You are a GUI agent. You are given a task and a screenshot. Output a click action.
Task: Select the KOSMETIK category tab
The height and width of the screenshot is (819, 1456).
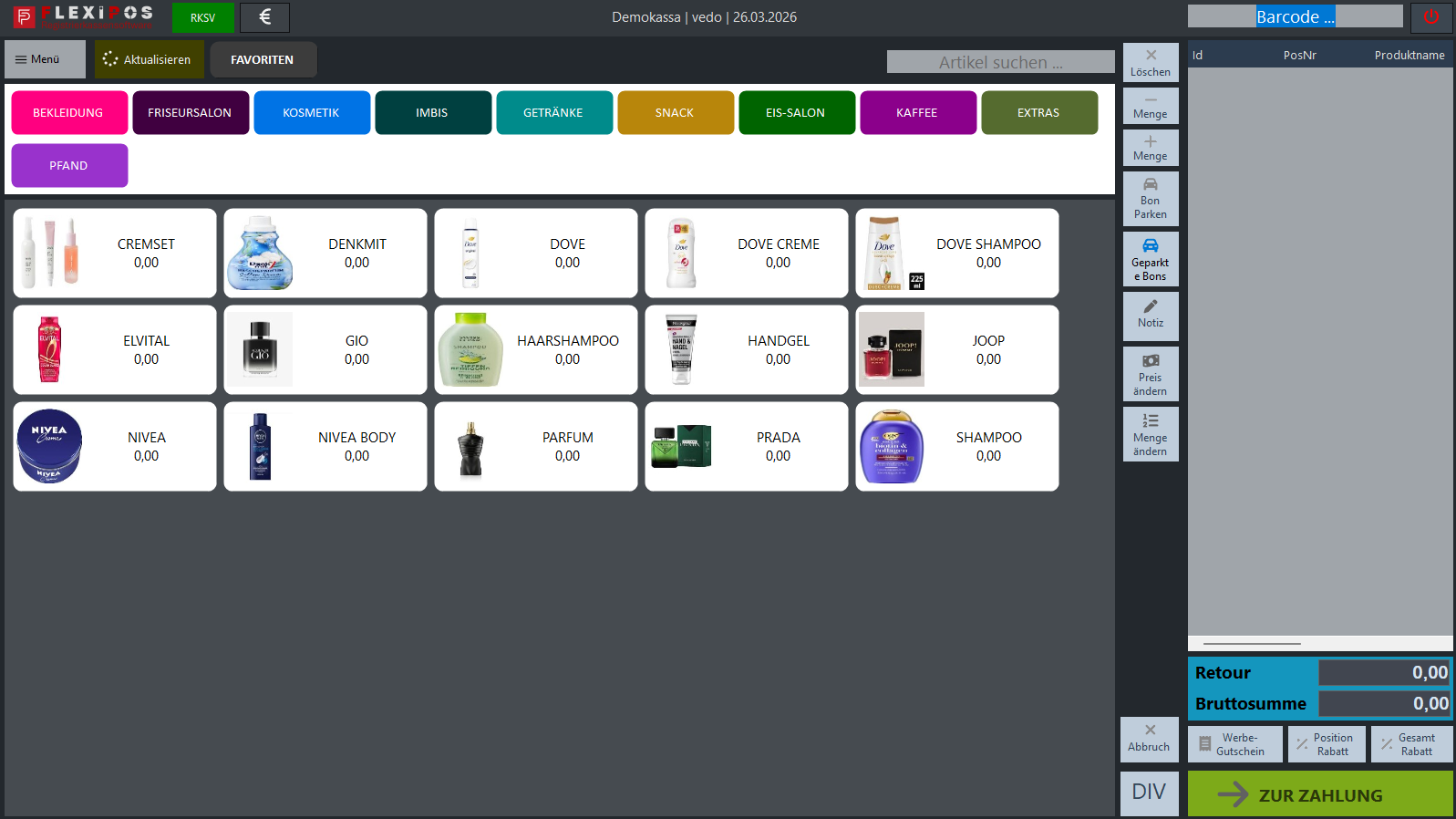point(312,113)
